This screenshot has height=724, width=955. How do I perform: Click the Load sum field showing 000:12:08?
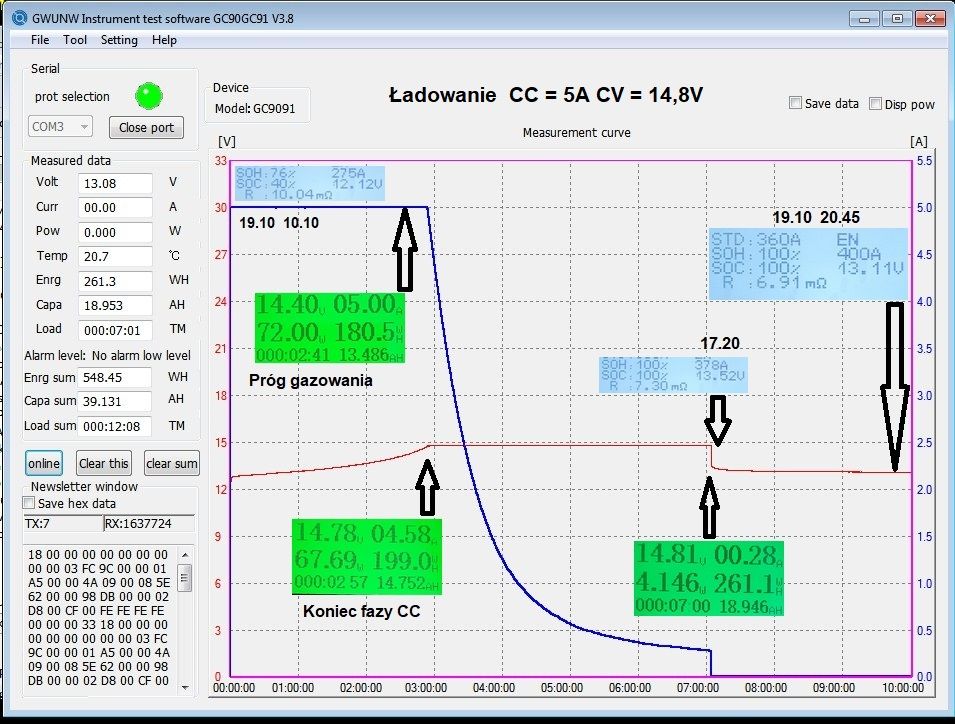pos(115,426)
